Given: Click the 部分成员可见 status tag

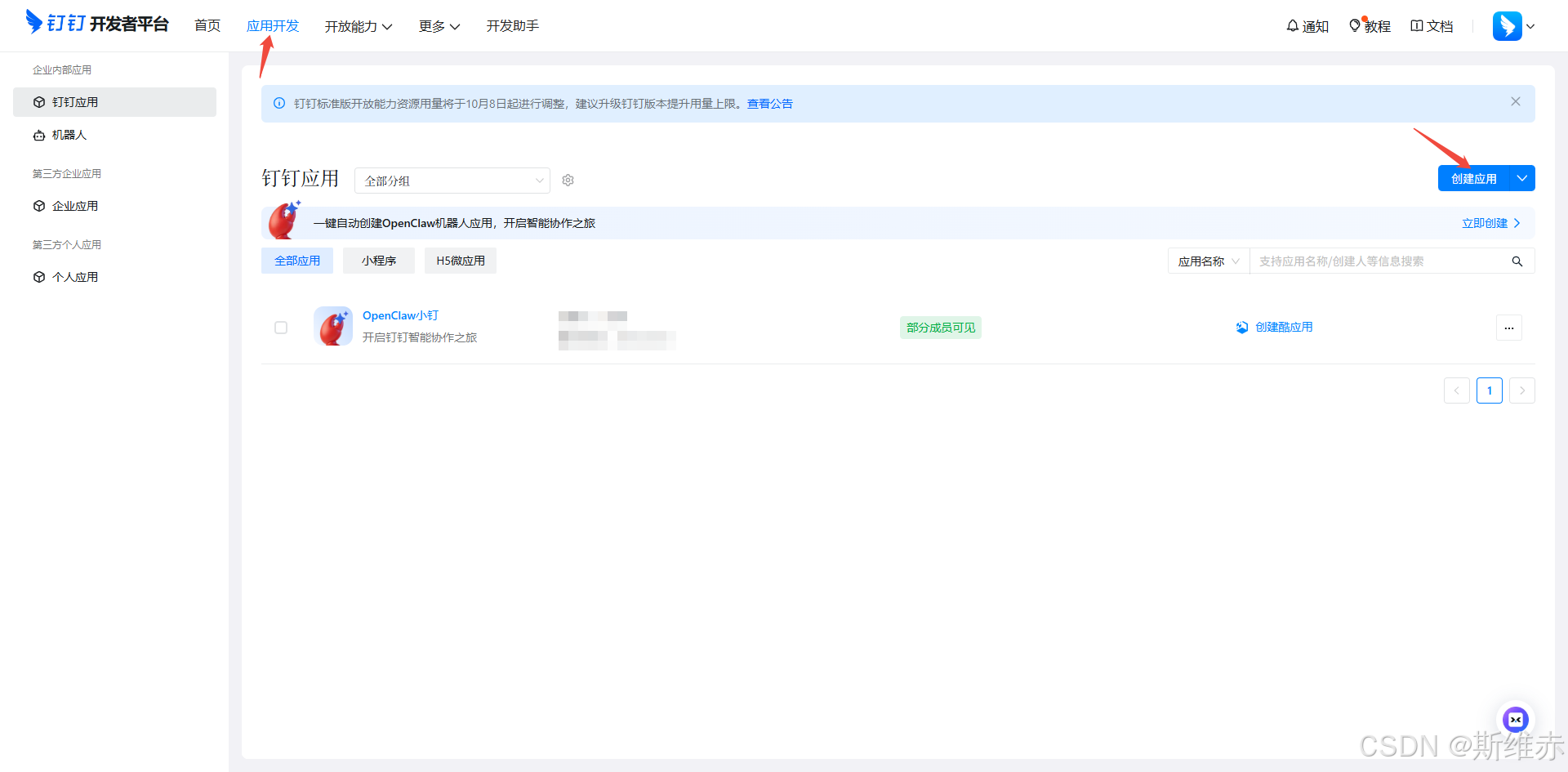Looking at the screenshot, I should click(941, 328).
